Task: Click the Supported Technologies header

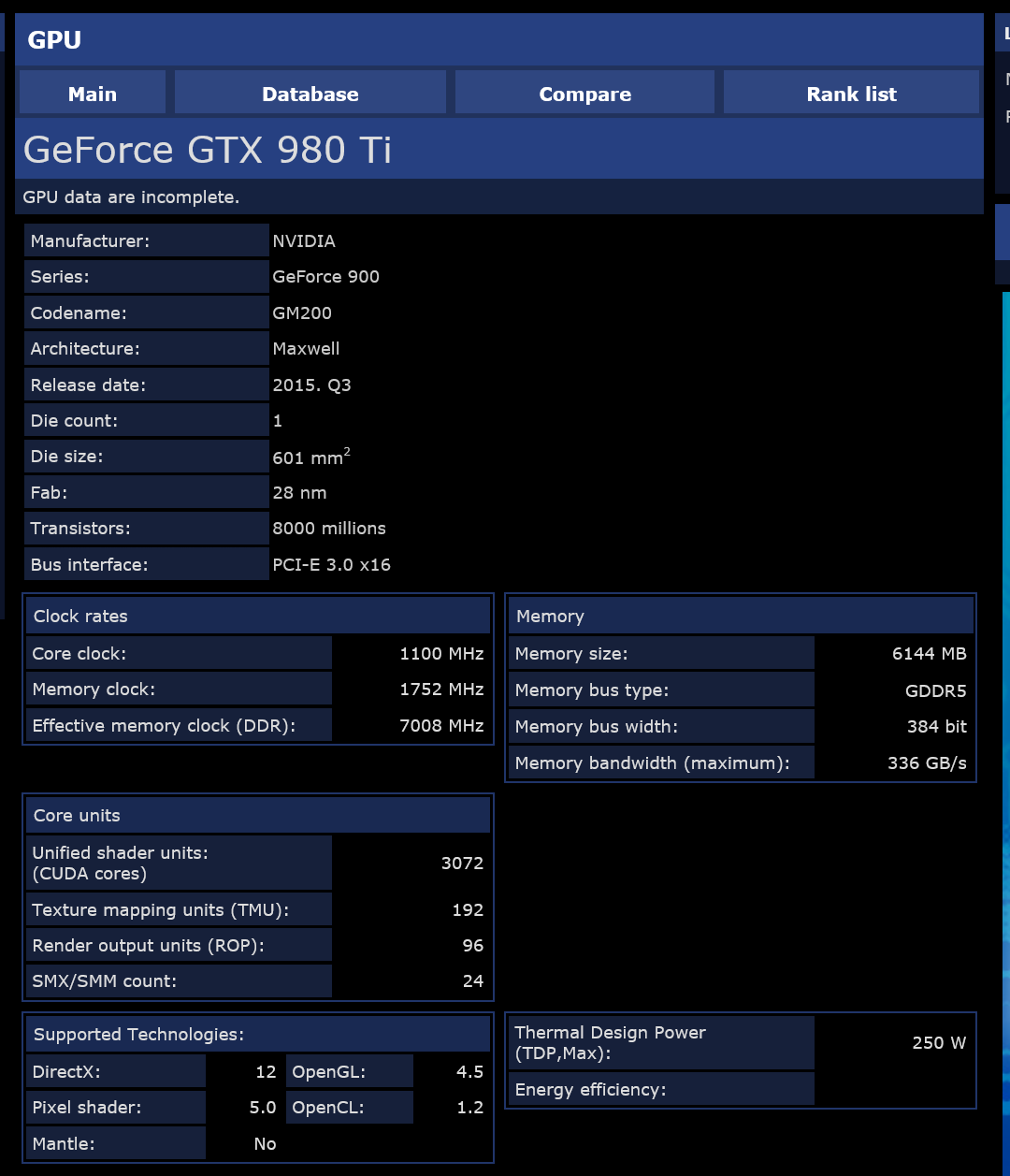Action: point(258,1035)
